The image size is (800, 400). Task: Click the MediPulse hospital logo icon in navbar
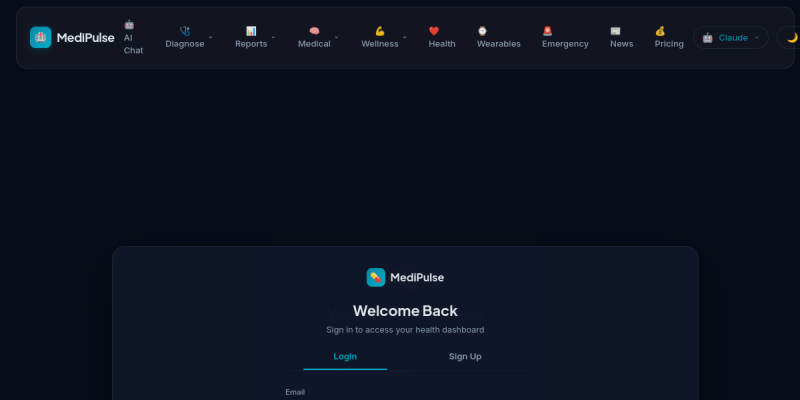pyautogui.click(x=40, y=37)
